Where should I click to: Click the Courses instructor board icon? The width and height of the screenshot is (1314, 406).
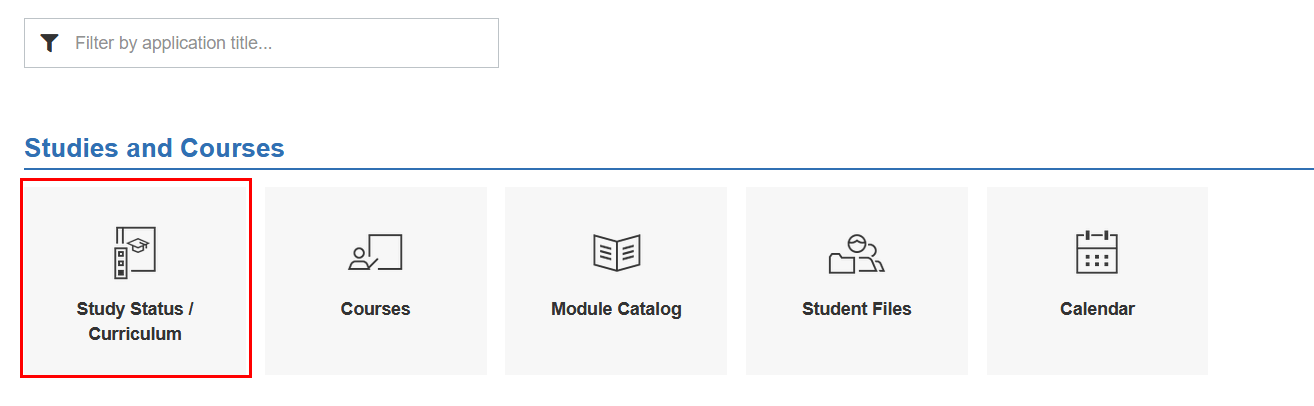pyautogui.click(x=375, y=252)
